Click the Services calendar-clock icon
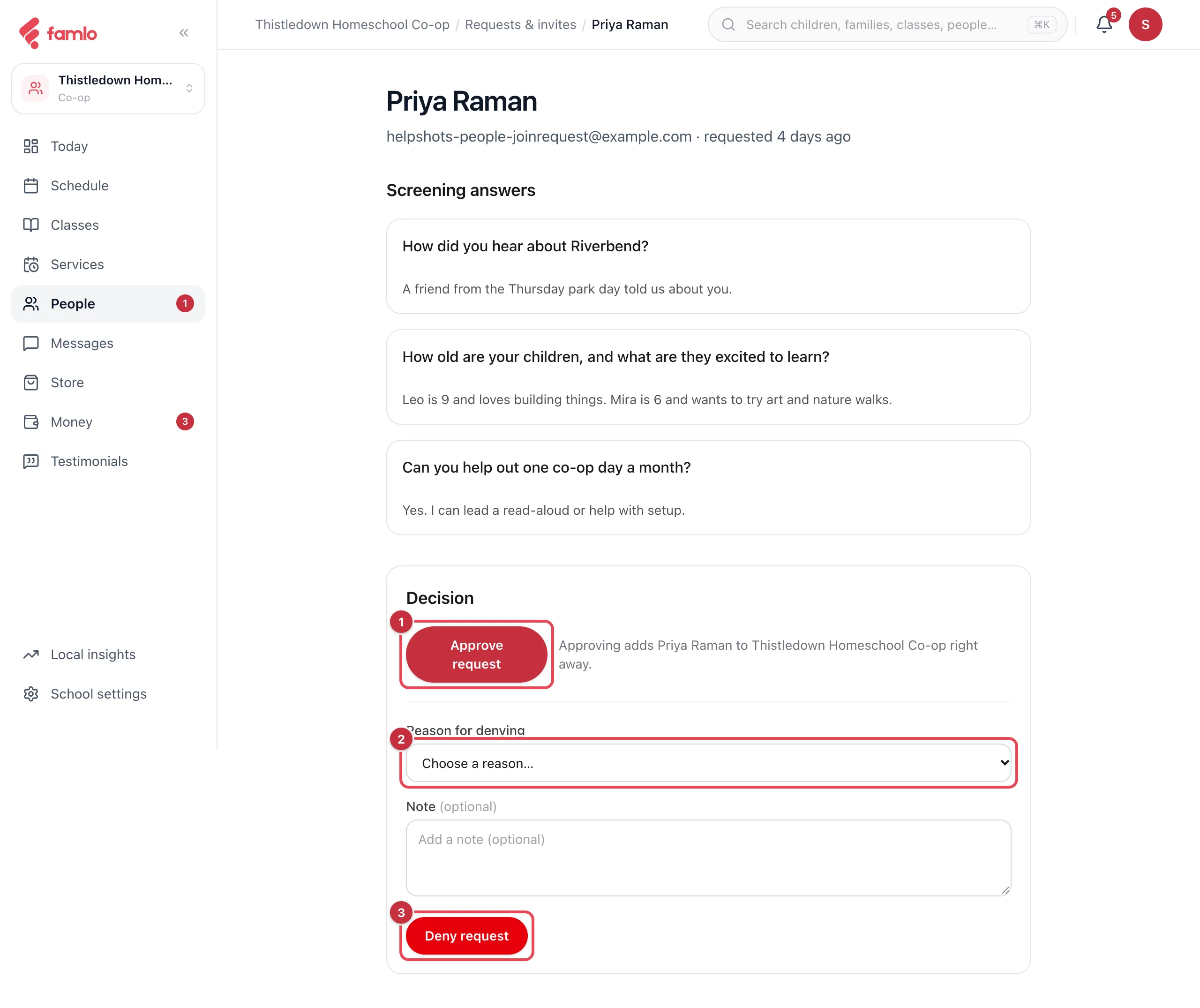The height and width of the screenshot is (1008, 1200). click(x=31, y=264)
